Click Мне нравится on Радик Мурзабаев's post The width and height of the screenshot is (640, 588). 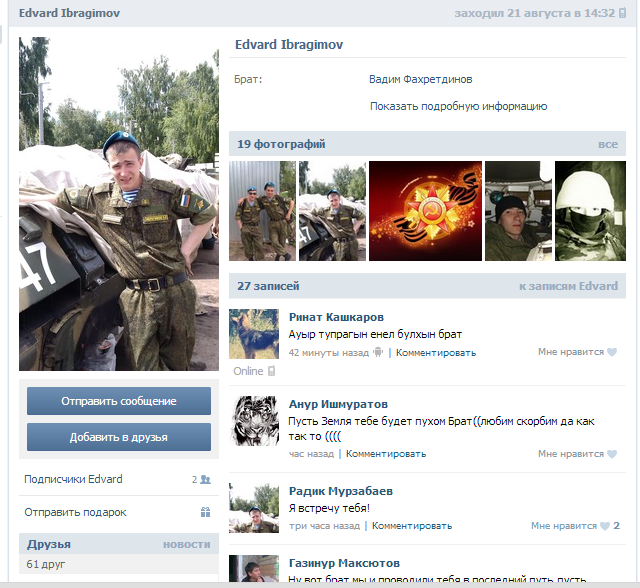(564, 526)
